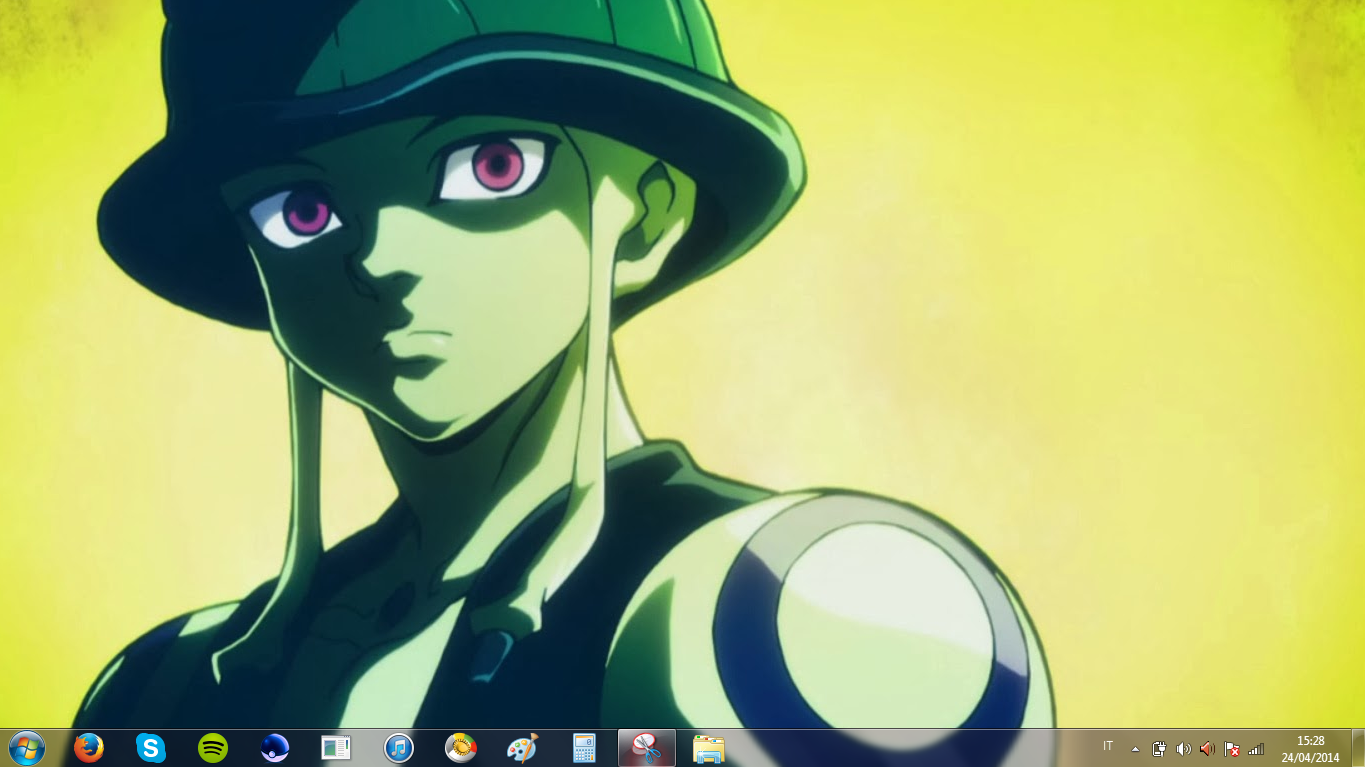This screenshot has width=1365, height=767.
Task: Open the Windows Start menu
Action: coord(26,748)
